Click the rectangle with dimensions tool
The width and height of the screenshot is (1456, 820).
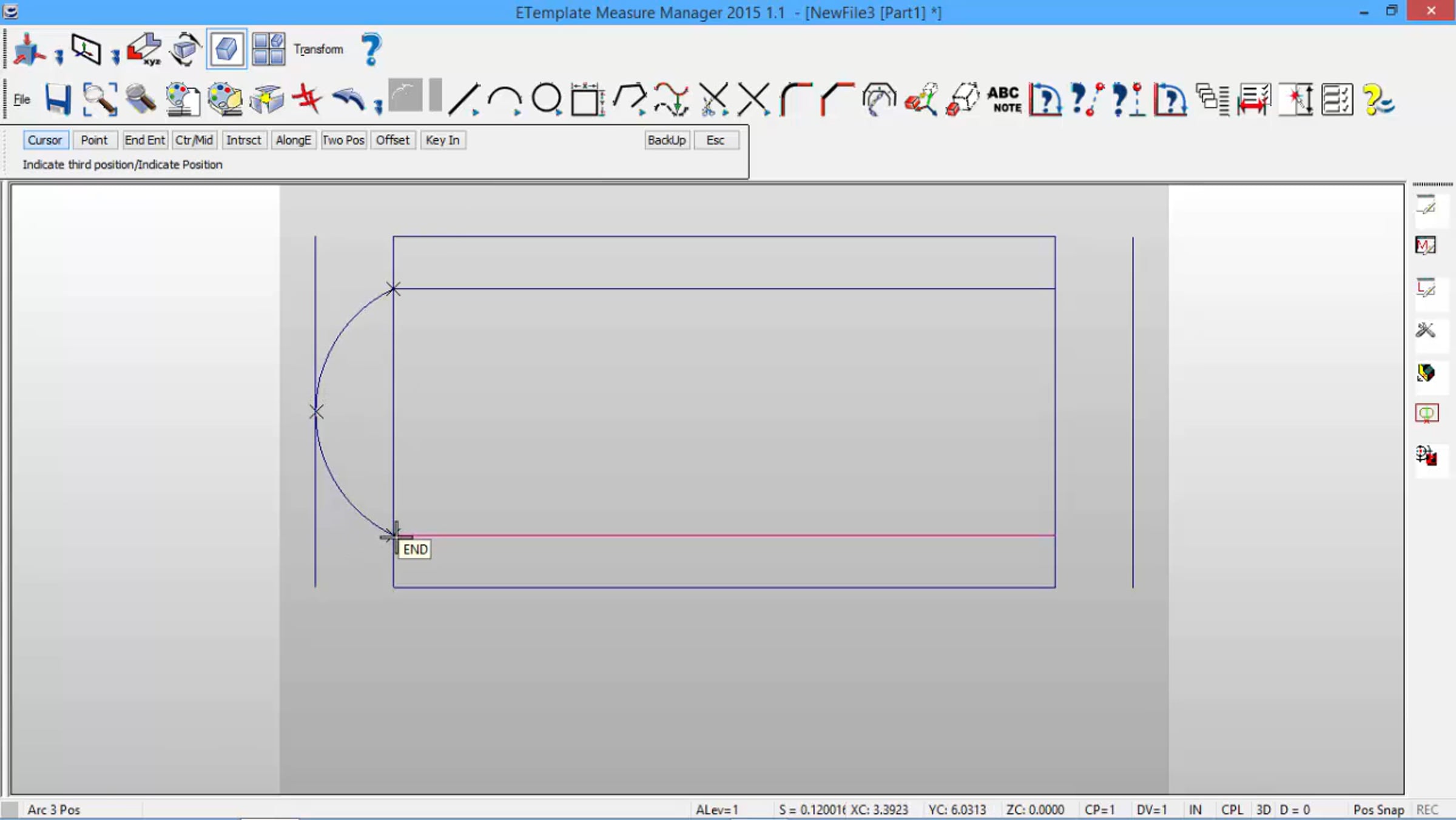coord(586,99)
